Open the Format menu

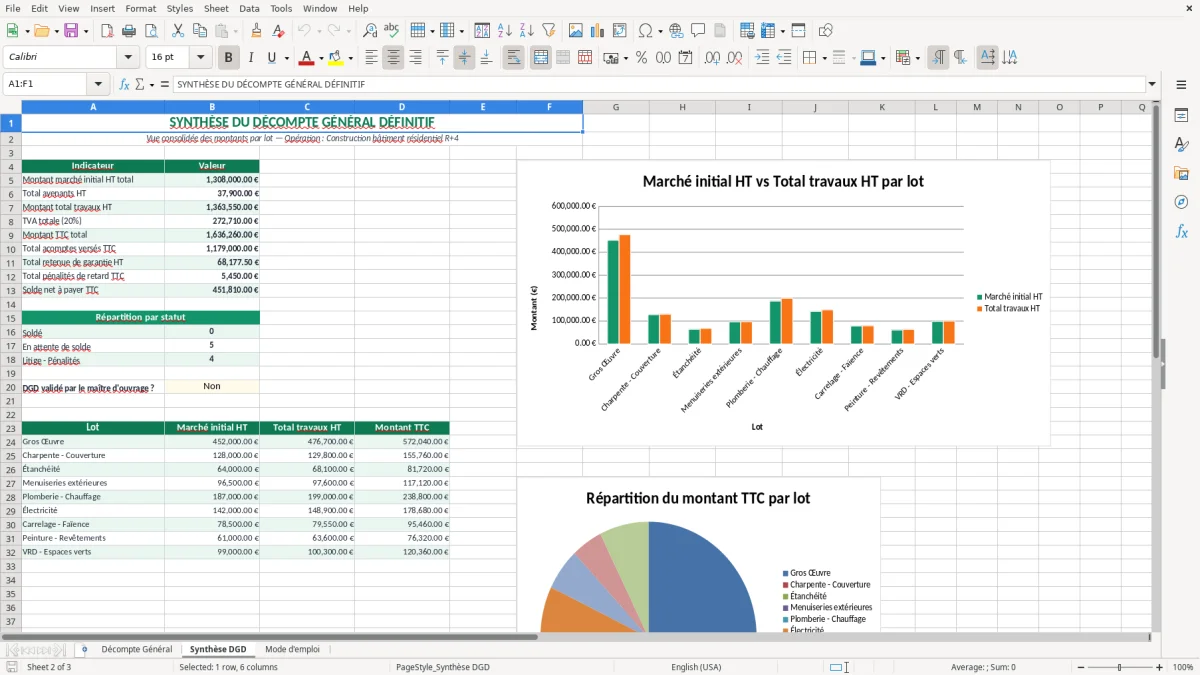[141, 8]
